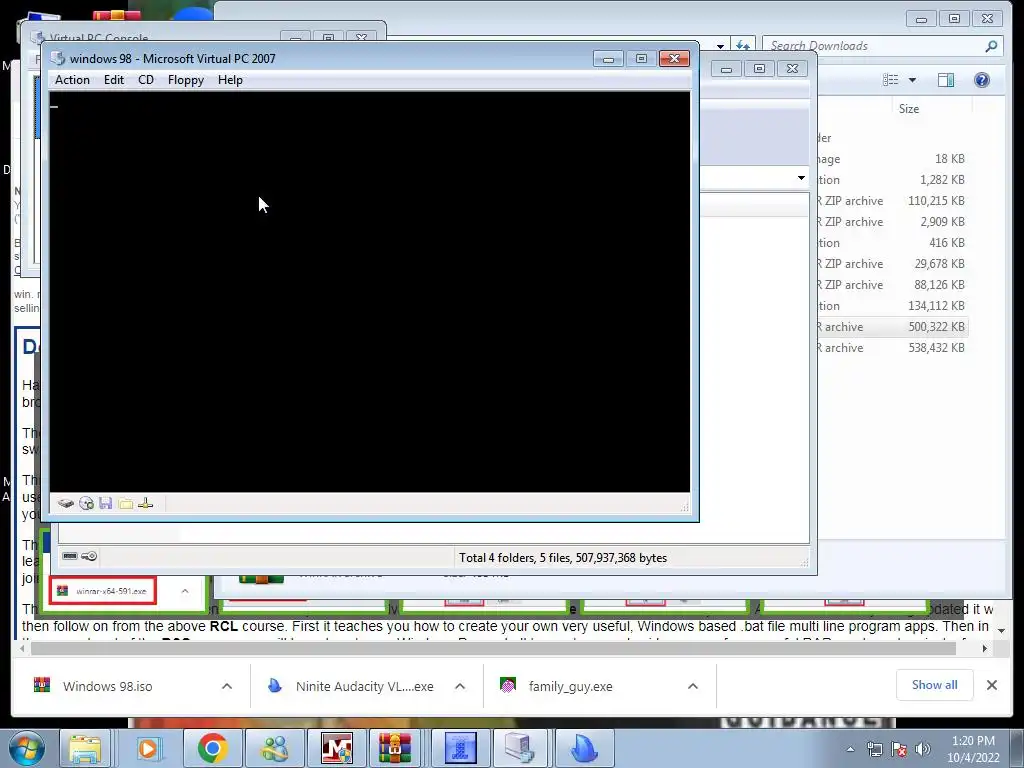
Task: Click the drive icon in WinRAR status bar
Action: (x=70, y=556)
